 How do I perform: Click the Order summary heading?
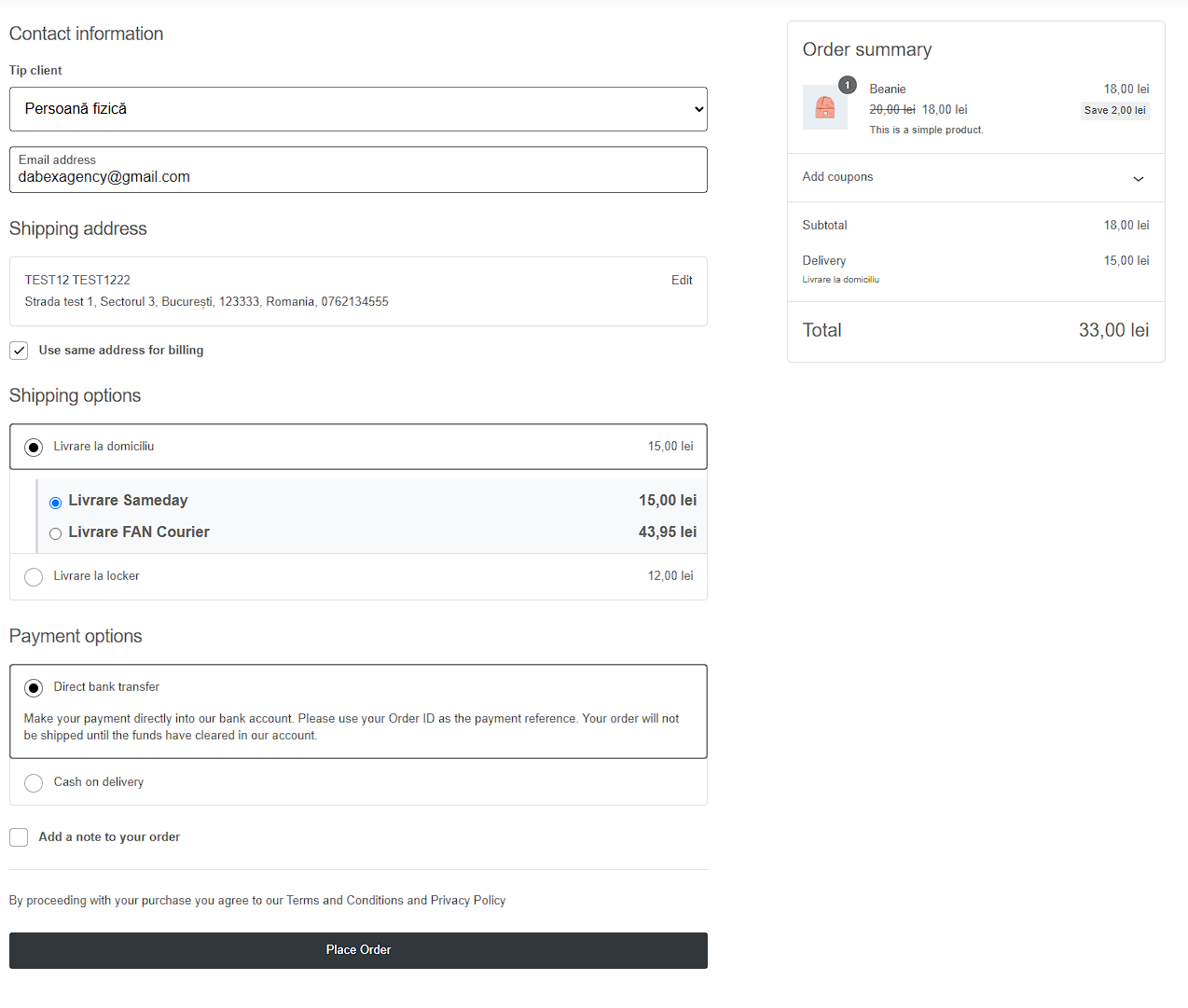point(866,49)
